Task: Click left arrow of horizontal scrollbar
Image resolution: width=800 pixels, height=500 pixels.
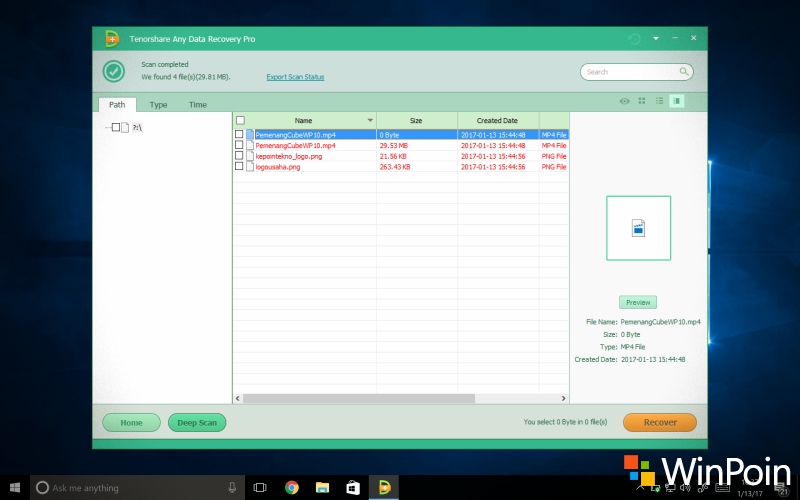Action: 238,398
